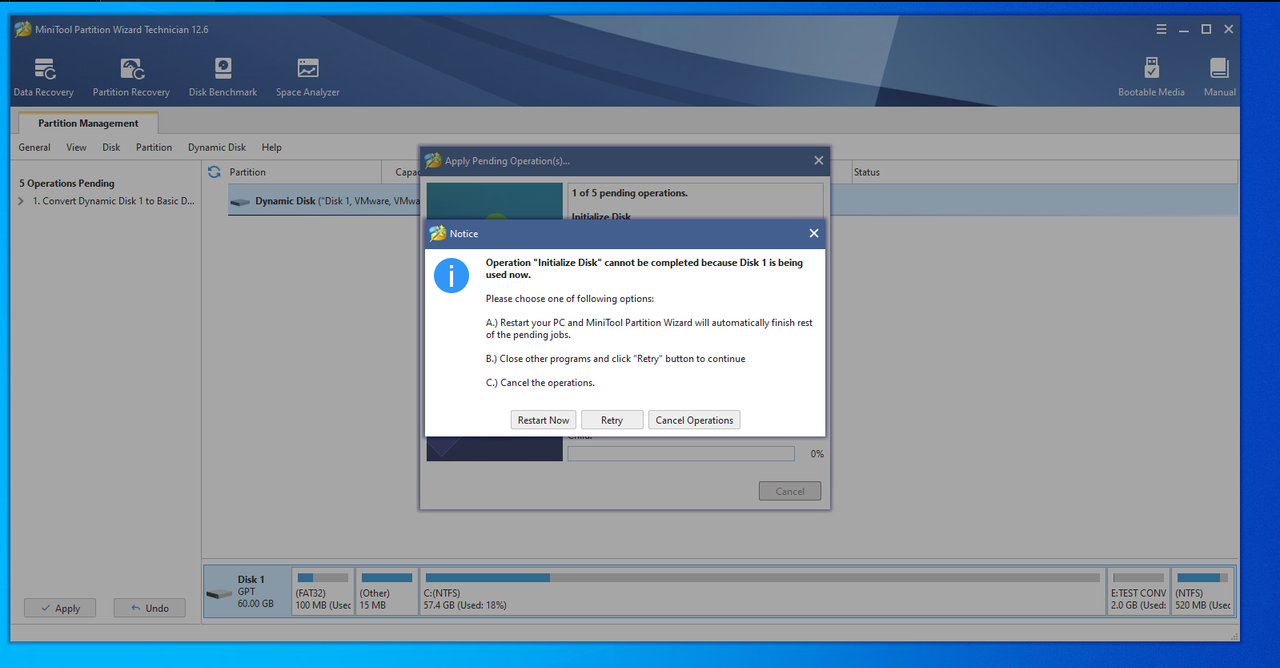1280x668 pixels.
Task: Select the Disk 1 GPT drive icon
Action: [x=219, y=593]
